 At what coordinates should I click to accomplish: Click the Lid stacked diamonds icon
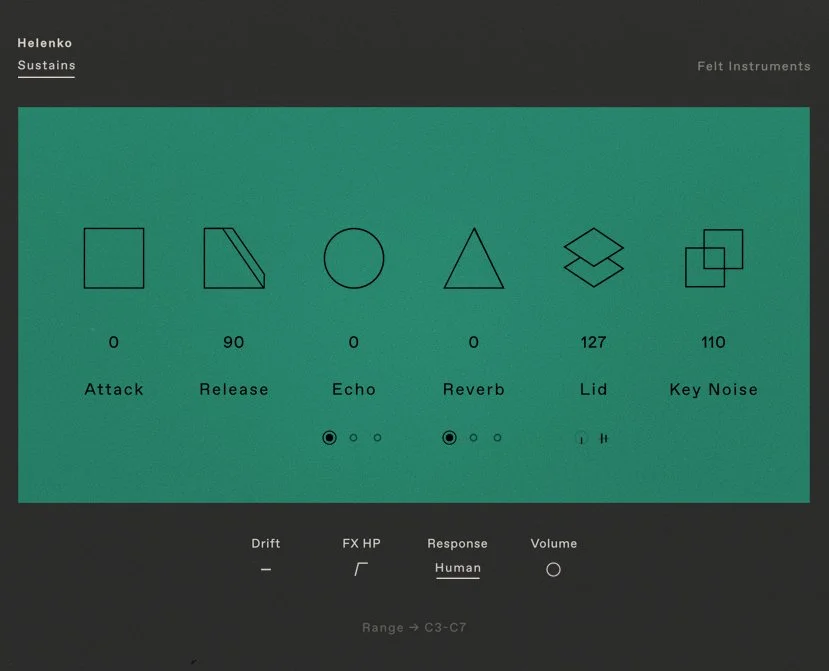594,258
